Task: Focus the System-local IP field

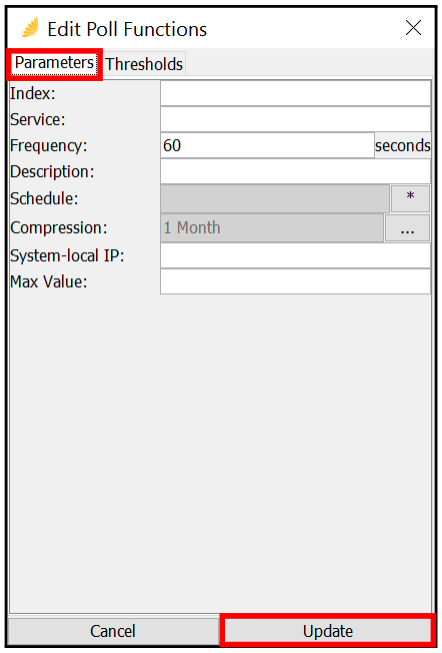Action: coord(295,256)
